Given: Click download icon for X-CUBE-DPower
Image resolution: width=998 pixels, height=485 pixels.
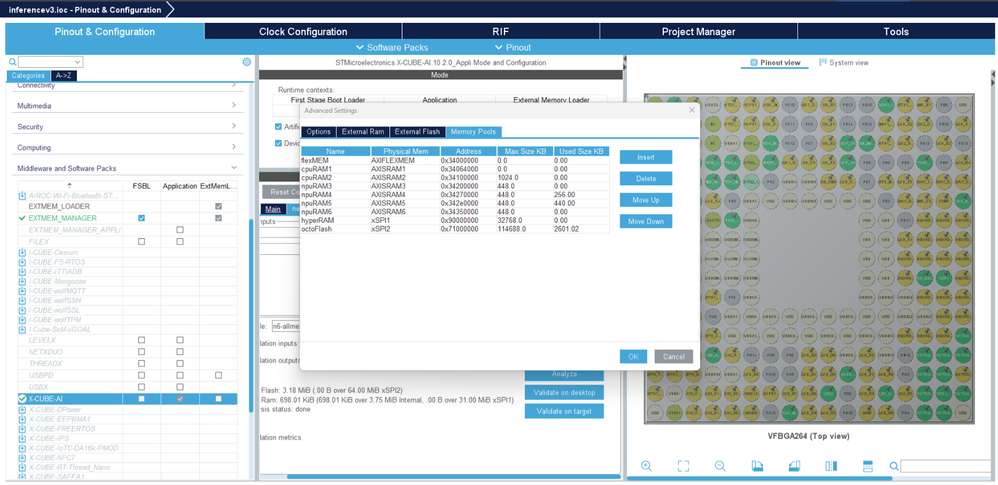Looking at the screenshot, I should point(23,409).
